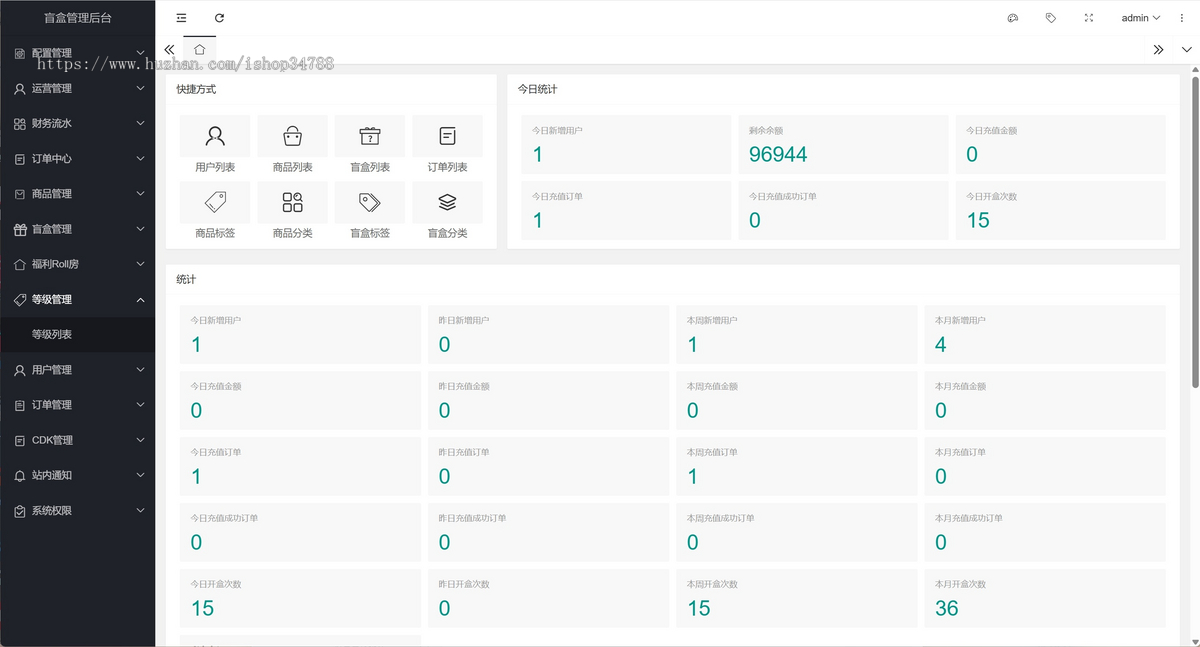Open the theme palette icon in the header
Image resolution: width=1200 pixels, height=647 pixels.
pyautogui.click(x=1013, y=18)
